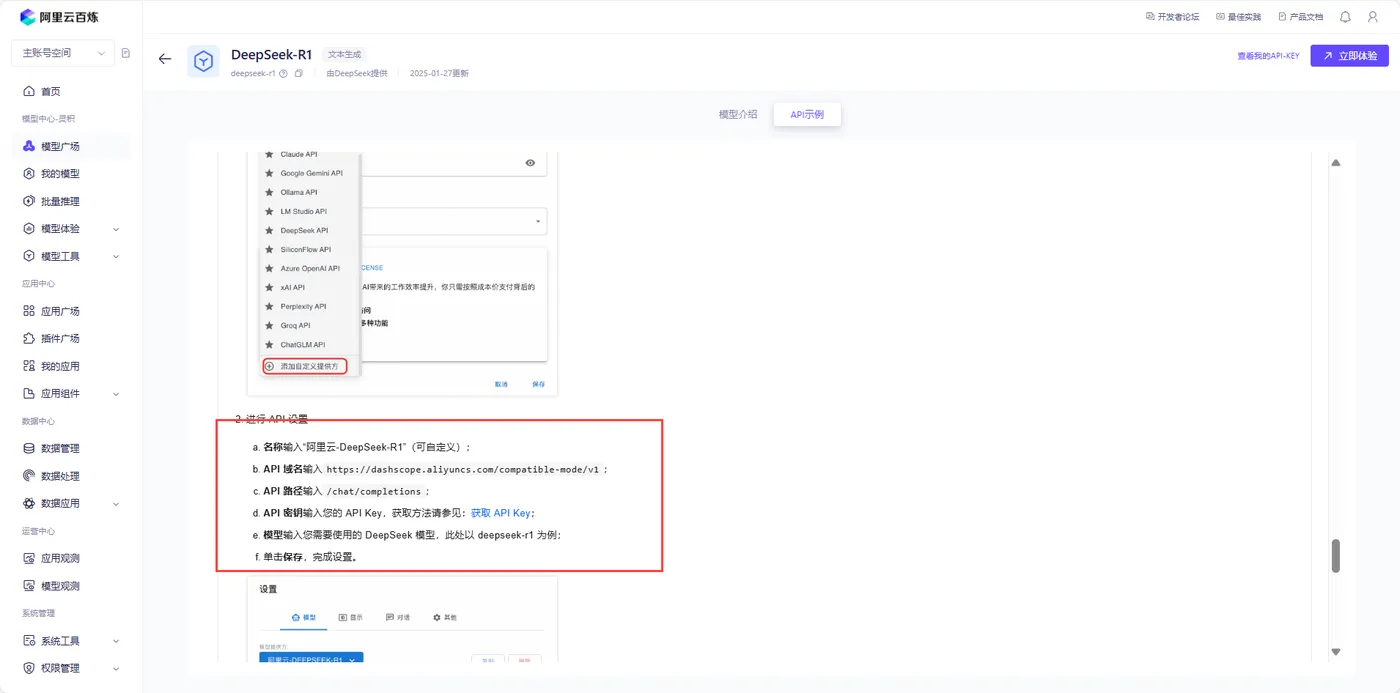The height and width of the screenshot is (693, 1400).
Task: Click the DeepSeek-R1 title text
Action: 272,55
